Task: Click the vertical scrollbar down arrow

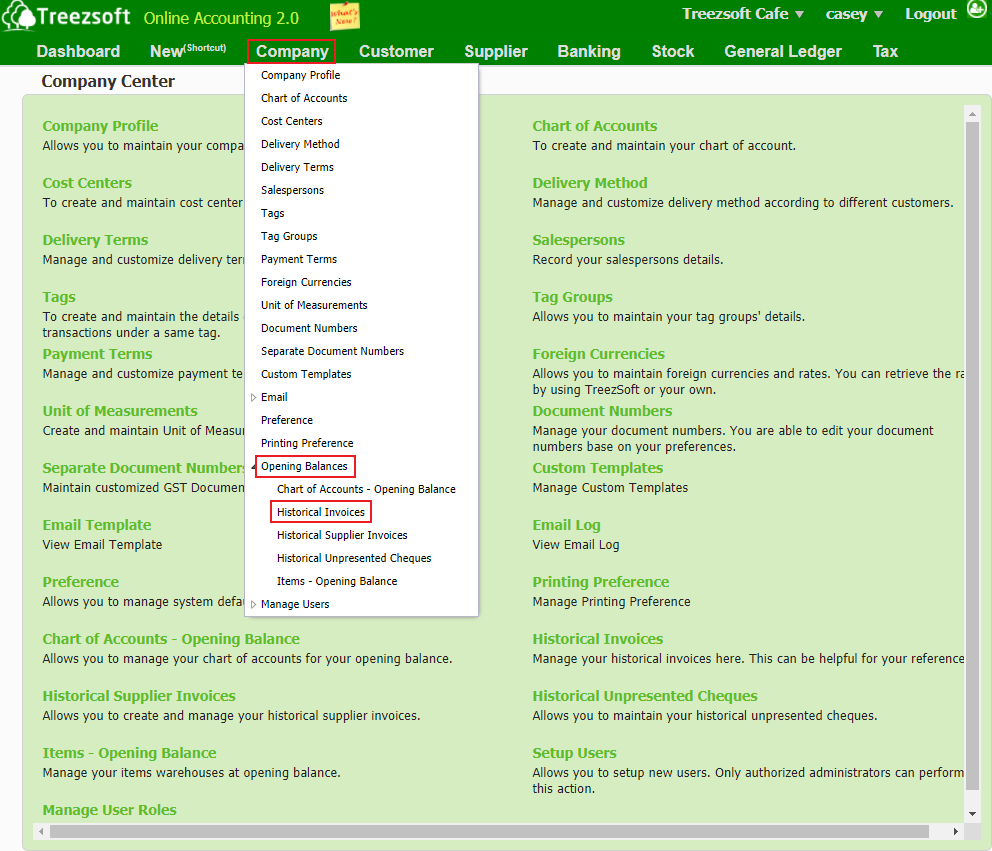Action: 972,814
